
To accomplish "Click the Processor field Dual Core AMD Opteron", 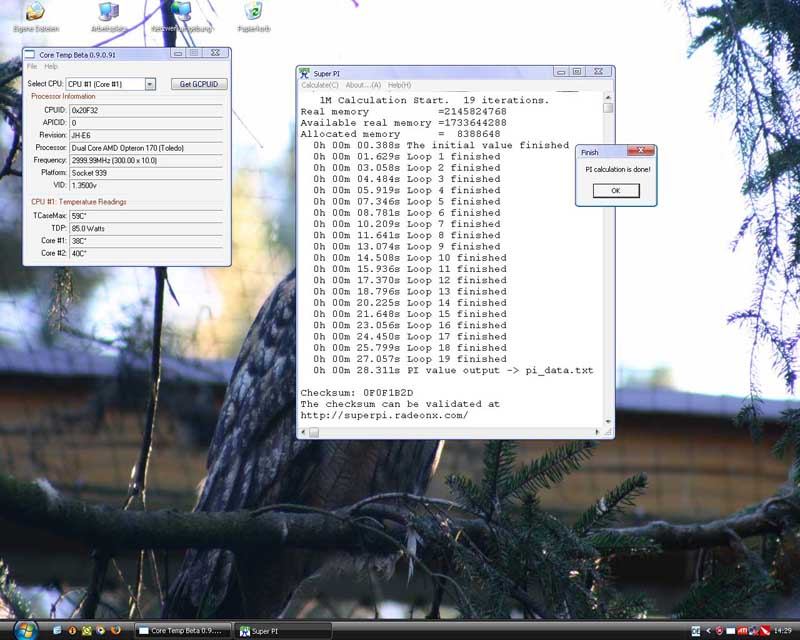I will tap(146, 148).
